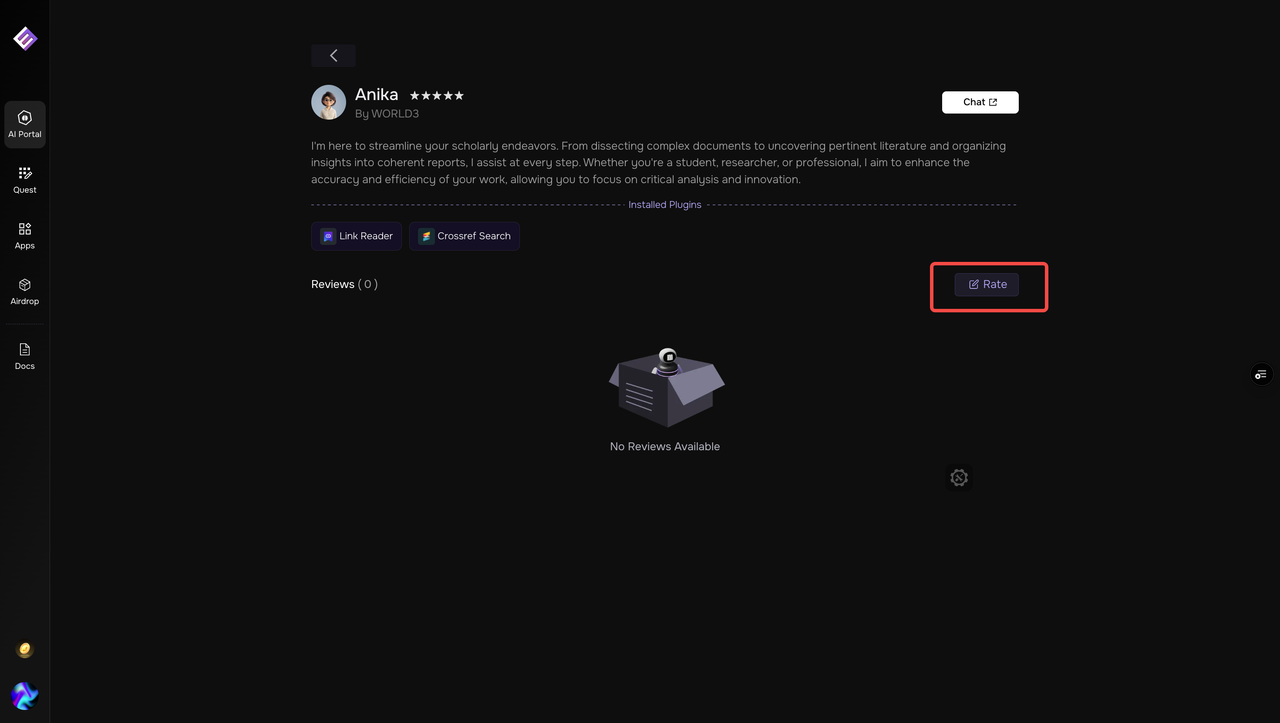This screenshot has height=723, width=1280.
Task: Click the empty box illustration
Action: click(x=666, y=388)
